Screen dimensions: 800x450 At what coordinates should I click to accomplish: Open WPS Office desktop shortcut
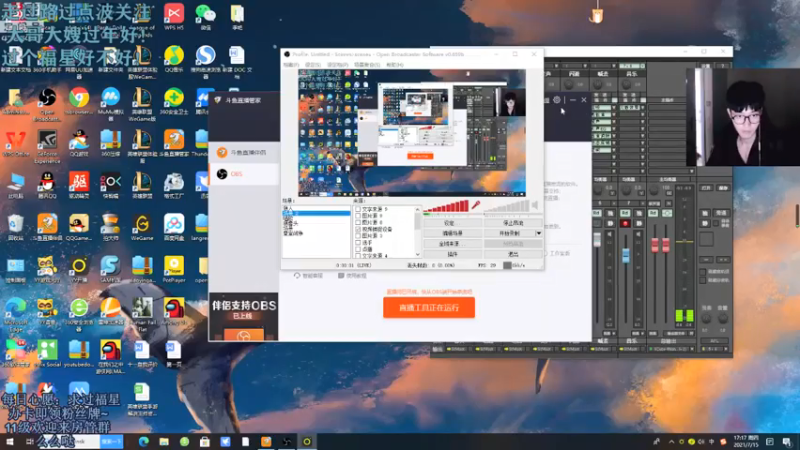coord(16,143)
